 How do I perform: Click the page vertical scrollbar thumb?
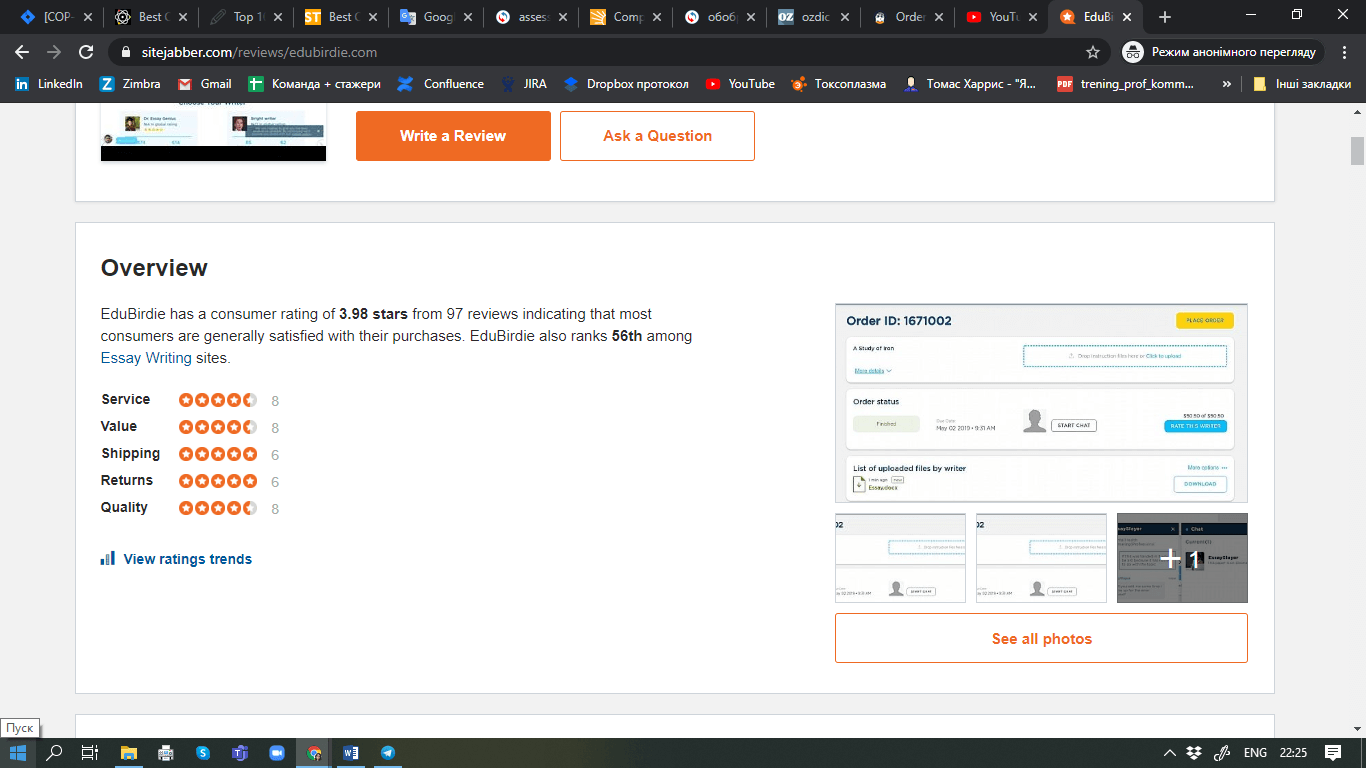click(x=1357, y=151)
